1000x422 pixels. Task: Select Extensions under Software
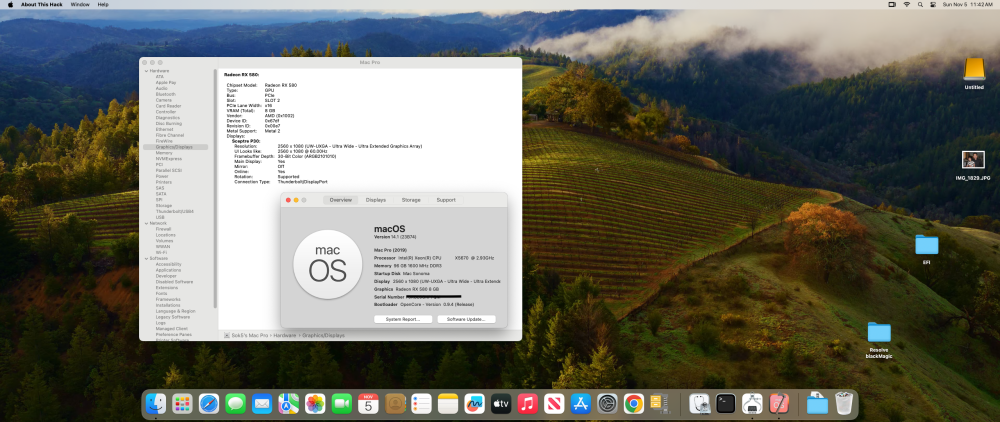pos(167,287)
